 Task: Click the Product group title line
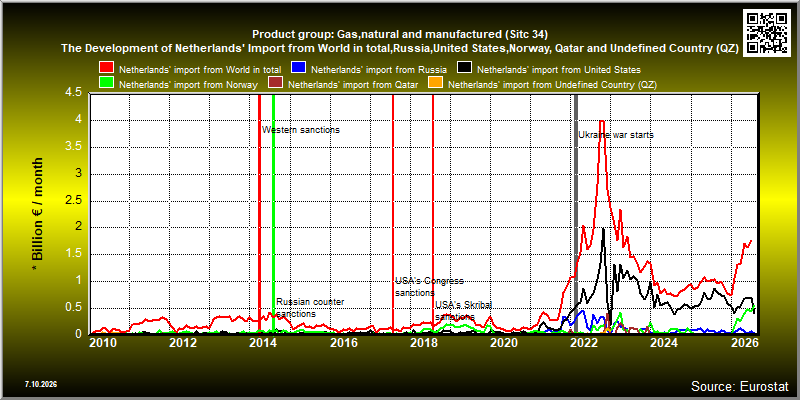[x=400, y=35]
